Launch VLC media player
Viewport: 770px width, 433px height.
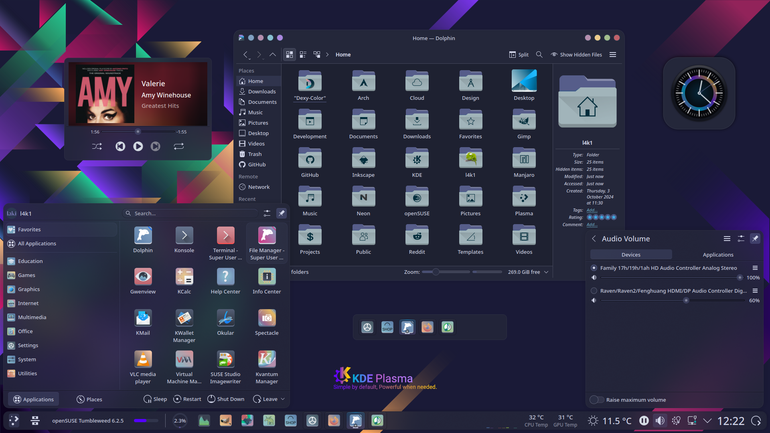click(x=143, y=367)
